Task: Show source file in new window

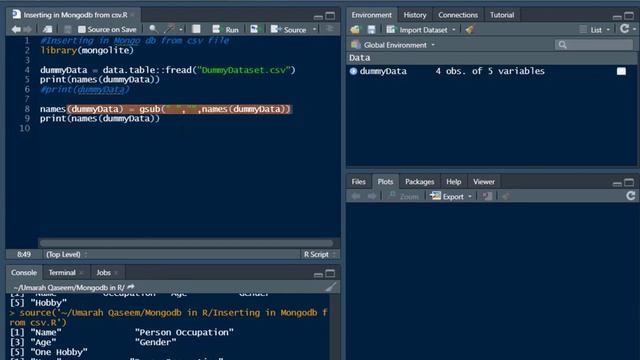Action: point(47,29)
